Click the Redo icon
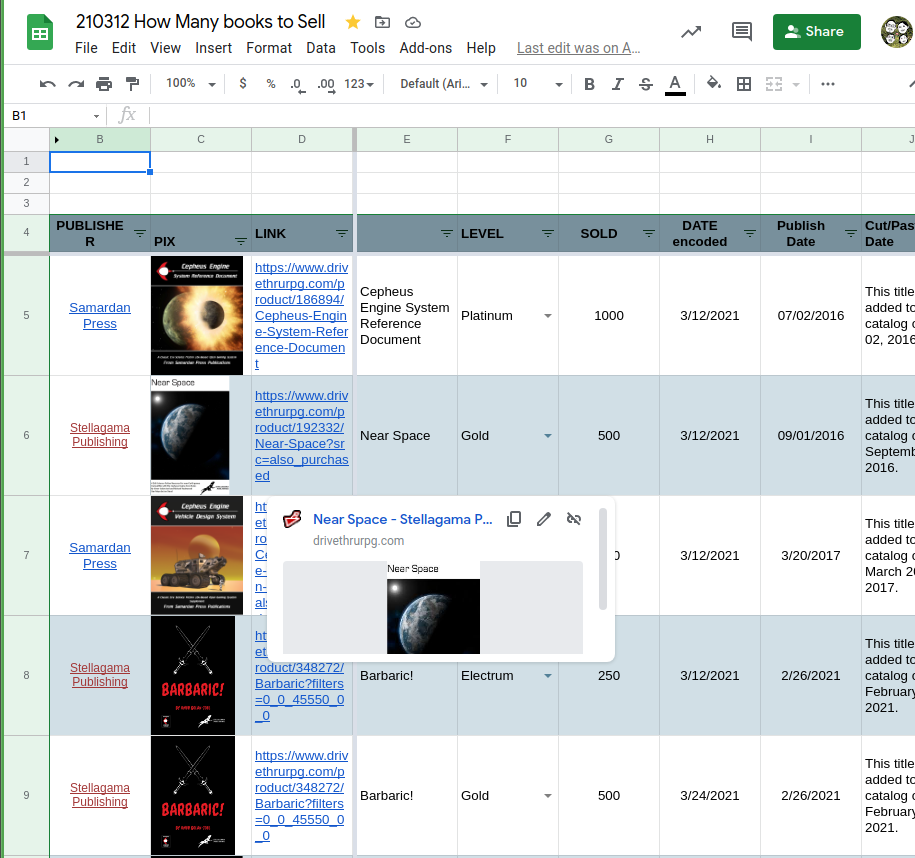This screenshot has height=858, width=915. (x=76, y=84)
